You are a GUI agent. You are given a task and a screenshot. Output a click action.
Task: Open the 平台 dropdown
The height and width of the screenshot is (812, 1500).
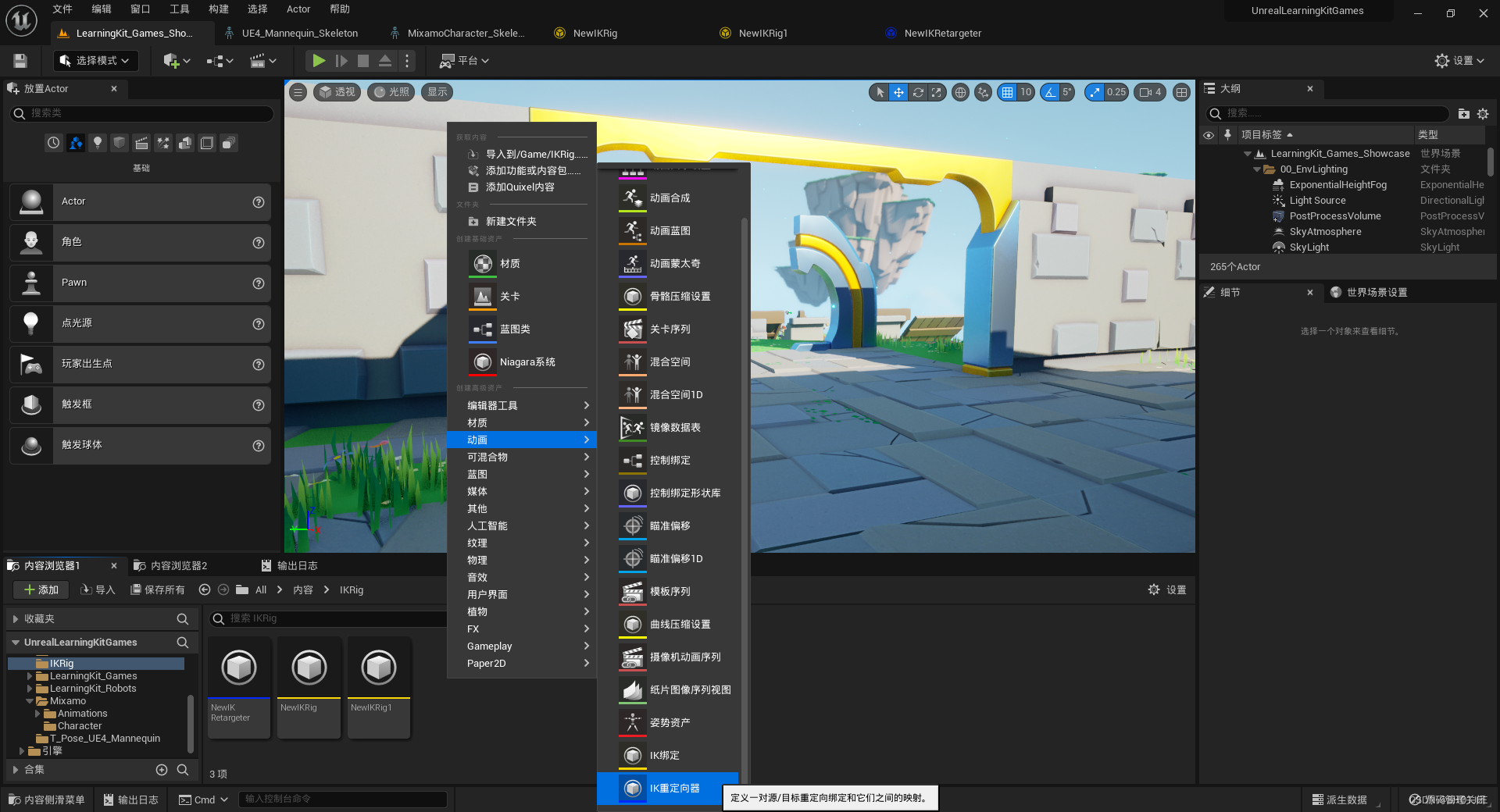(x=464, y=61)
